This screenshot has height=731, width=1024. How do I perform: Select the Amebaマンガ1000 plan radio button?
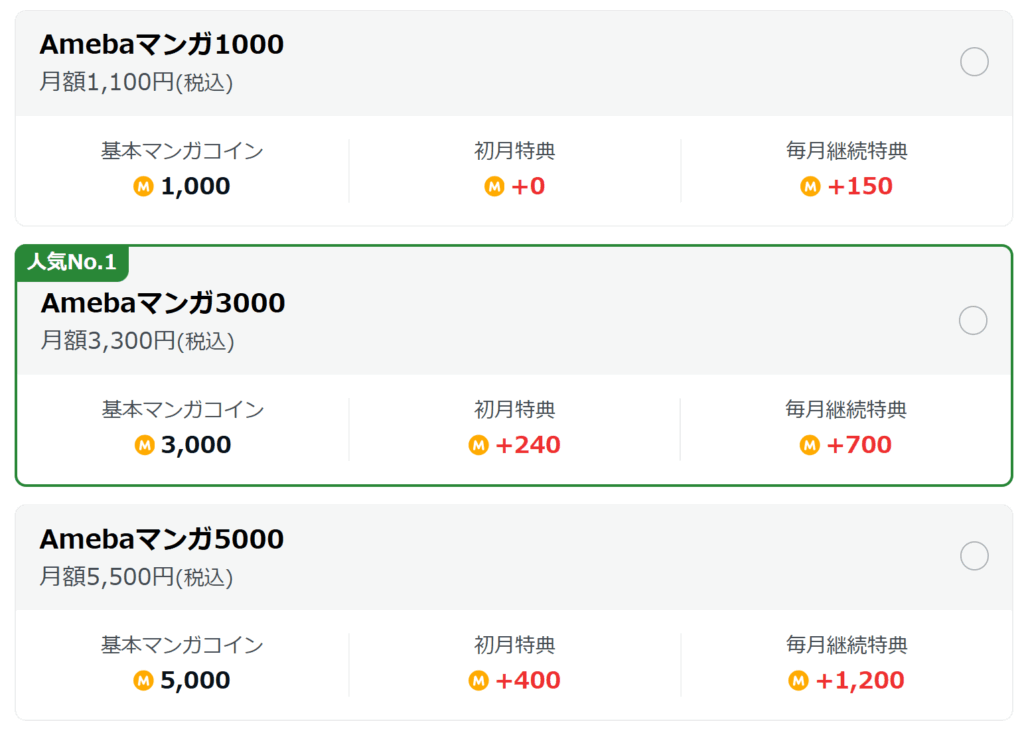click(x=974, y=62)
